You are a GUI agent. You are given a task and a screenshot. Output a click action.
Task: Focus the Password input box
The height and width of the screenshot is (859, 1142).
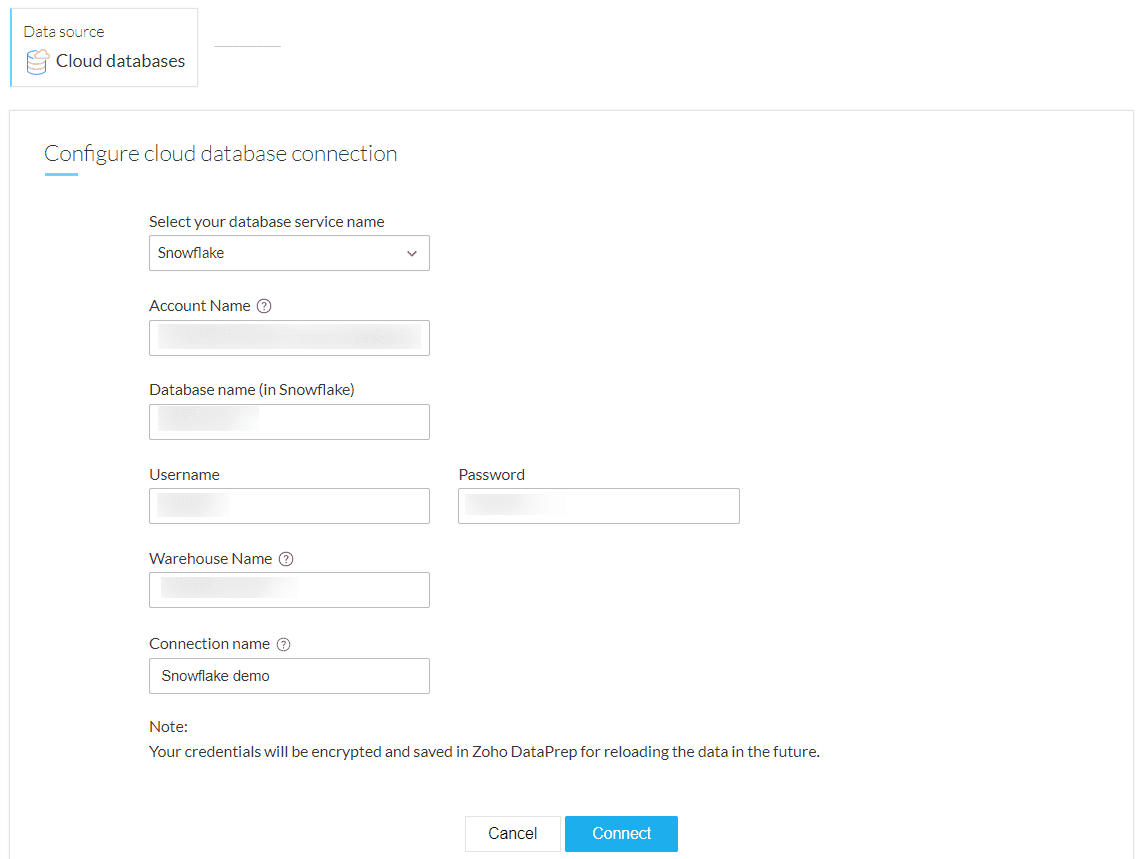tap(598, 506)
